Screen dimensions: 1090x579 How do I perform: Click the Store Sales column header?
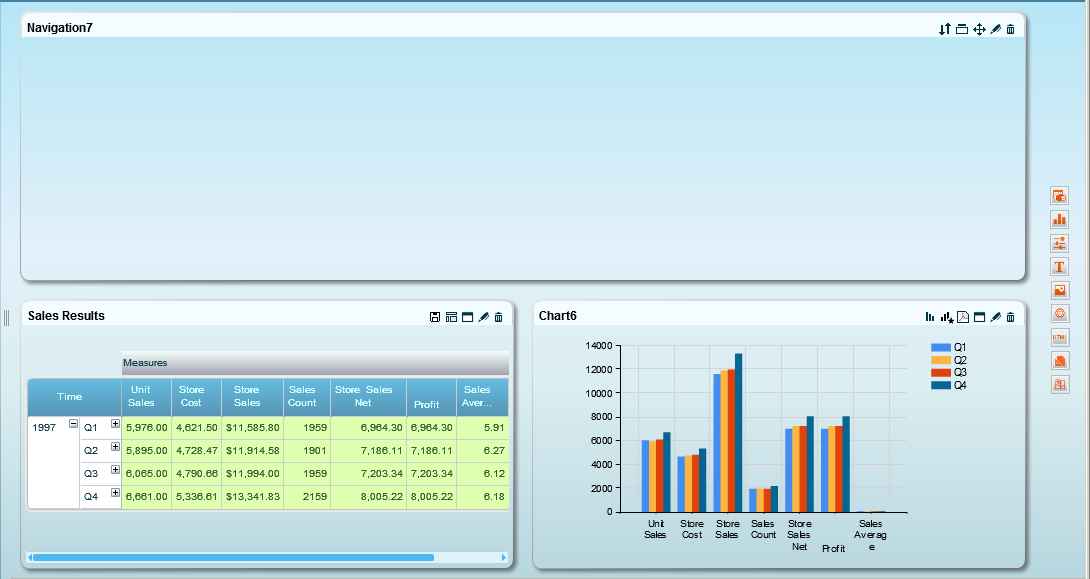[246, 396]
